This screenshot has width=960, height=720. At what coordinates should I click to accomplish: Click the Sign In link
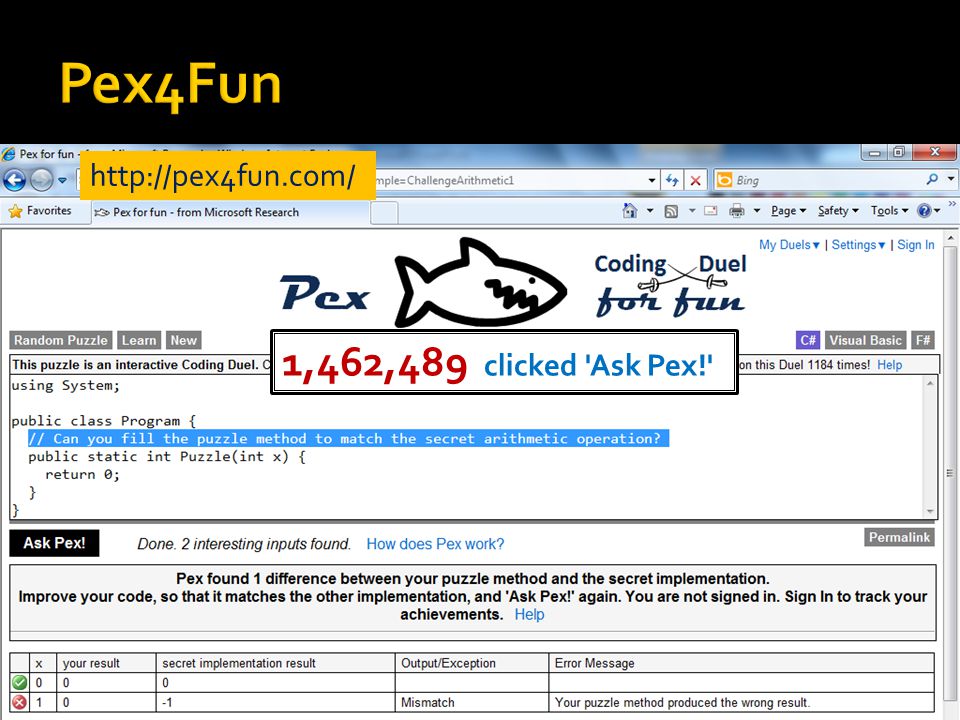tap(916, 245)
